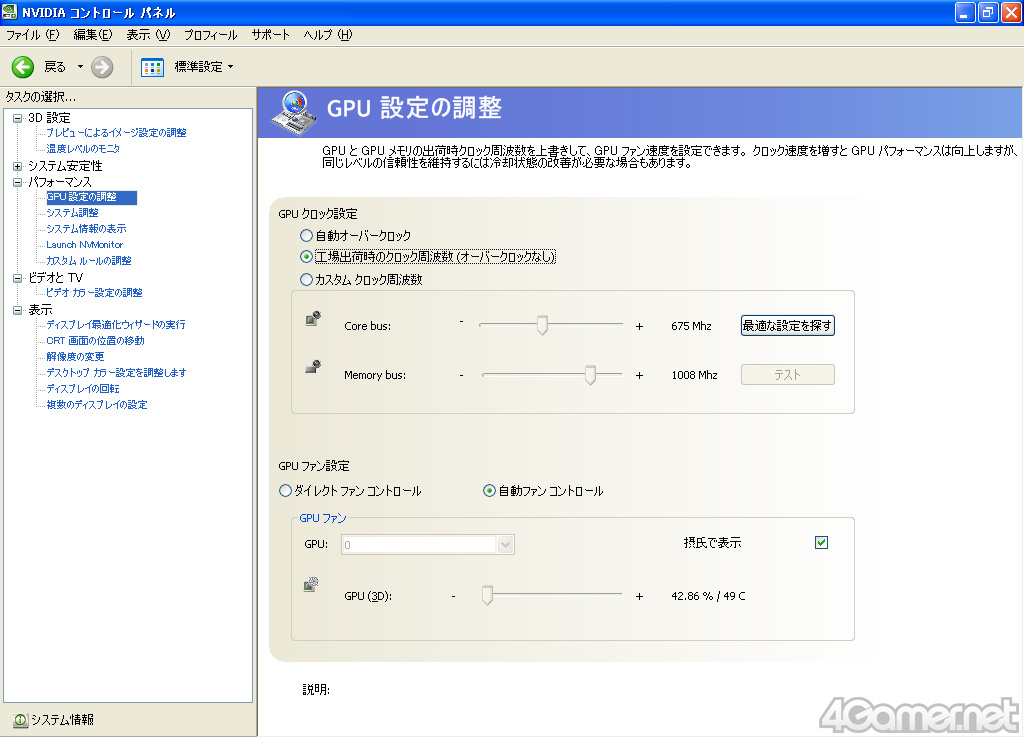
Task: Open the 編集(E) menu
Action: pyautogui.click(x=93, y=35)
